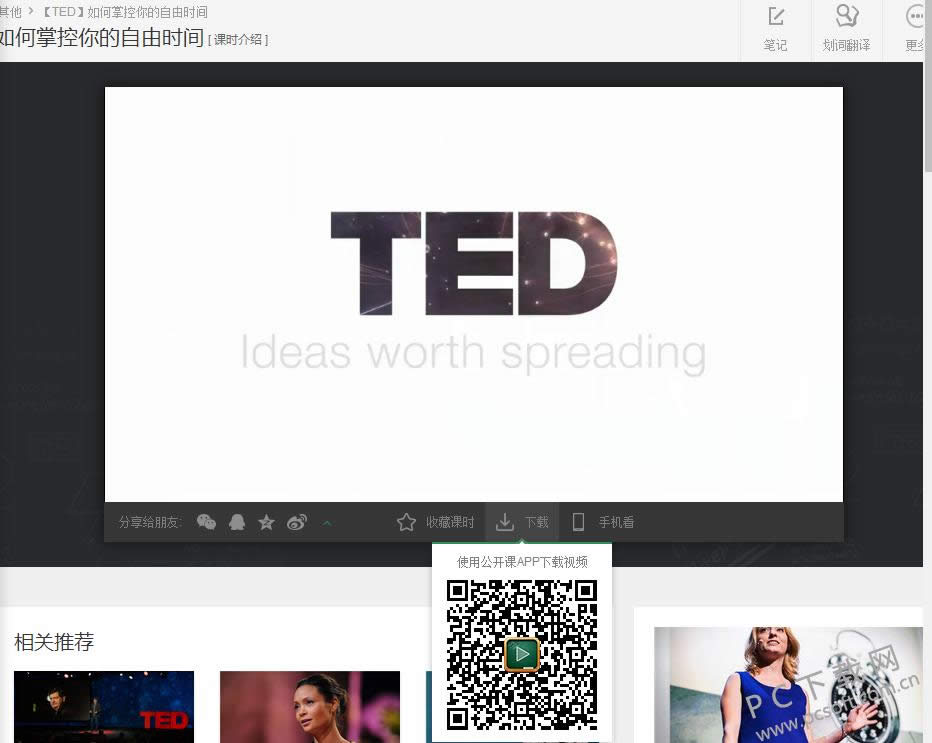The width and height of the screenshot is (932, 743).
Task: Click the 手机看 phone icon
Action: (x=578, y=522)
